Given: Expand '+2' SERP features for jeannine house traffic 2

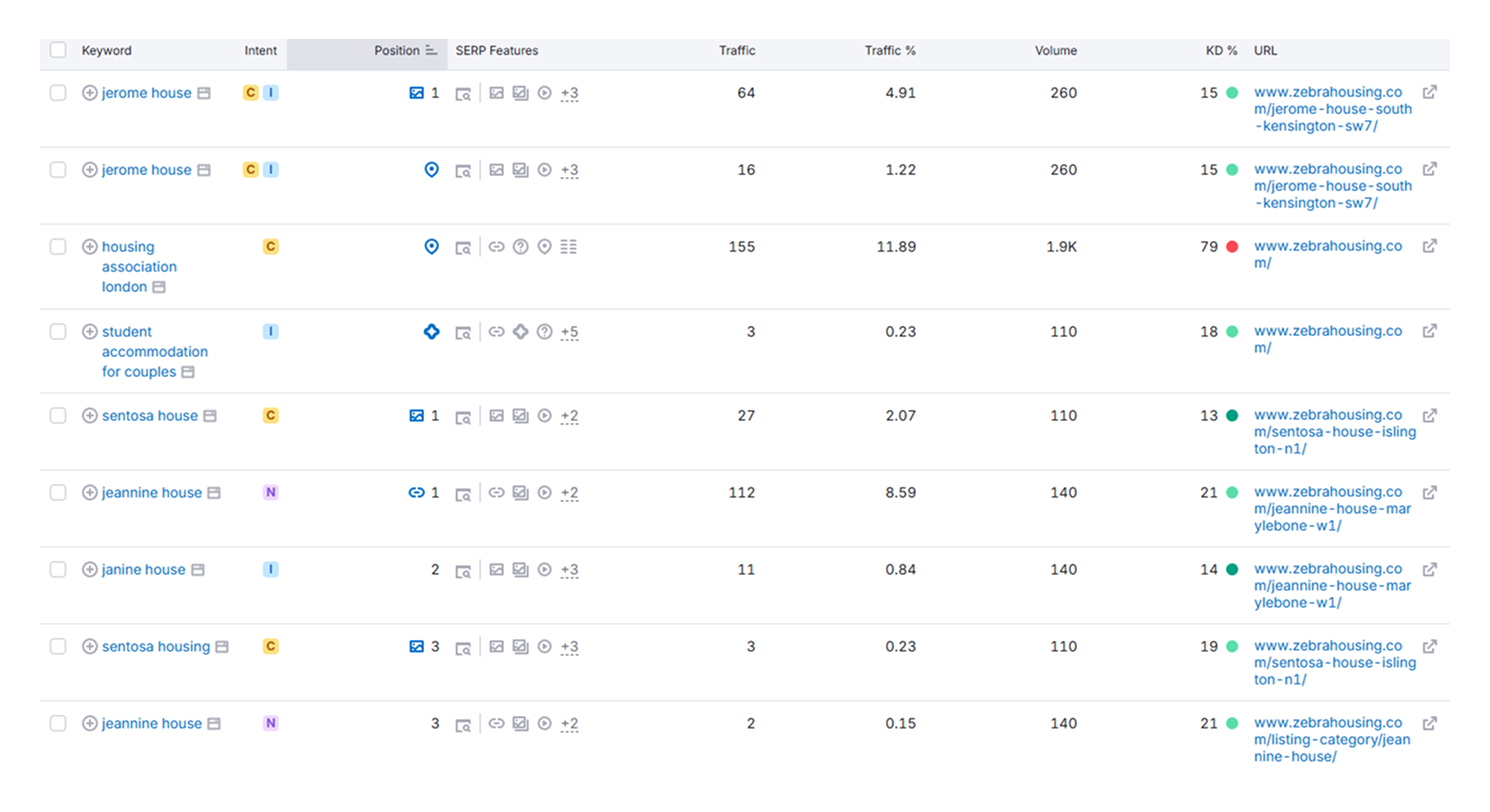Looking at the screenshot, I should point(569,724).
